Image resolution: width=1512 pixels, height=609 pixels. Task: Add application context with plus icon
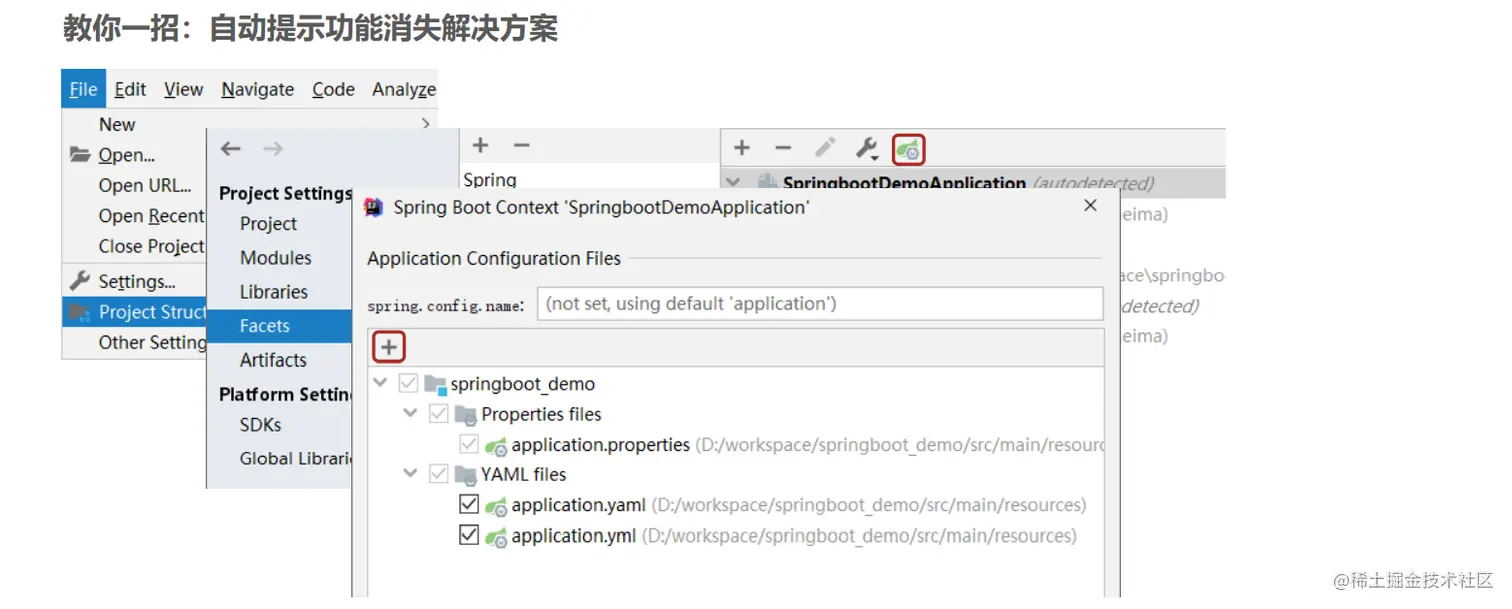click(742, 149)
